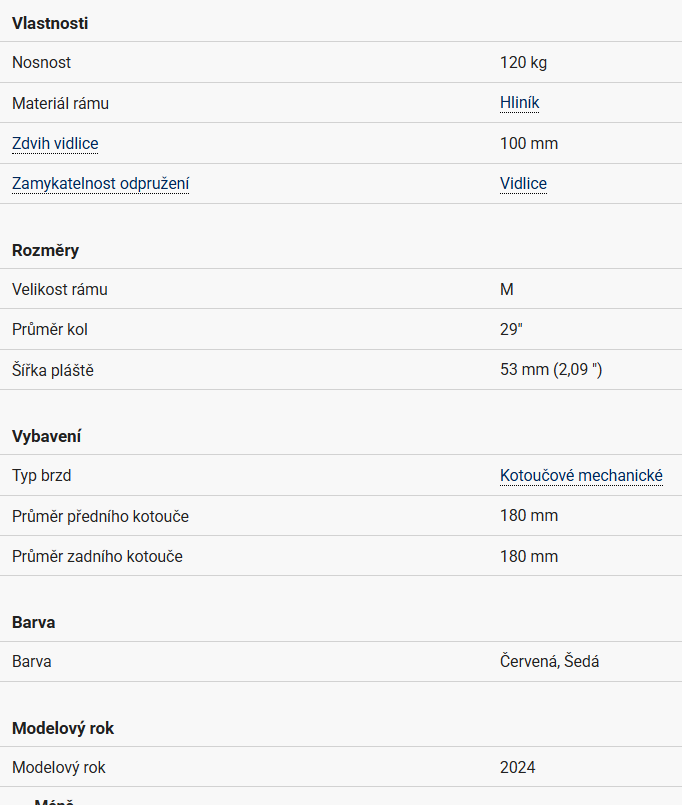Click the Vybavení section heading
The height and width of the screenshot is (805, 682).
pyautogui.click(x=47, y=436)
